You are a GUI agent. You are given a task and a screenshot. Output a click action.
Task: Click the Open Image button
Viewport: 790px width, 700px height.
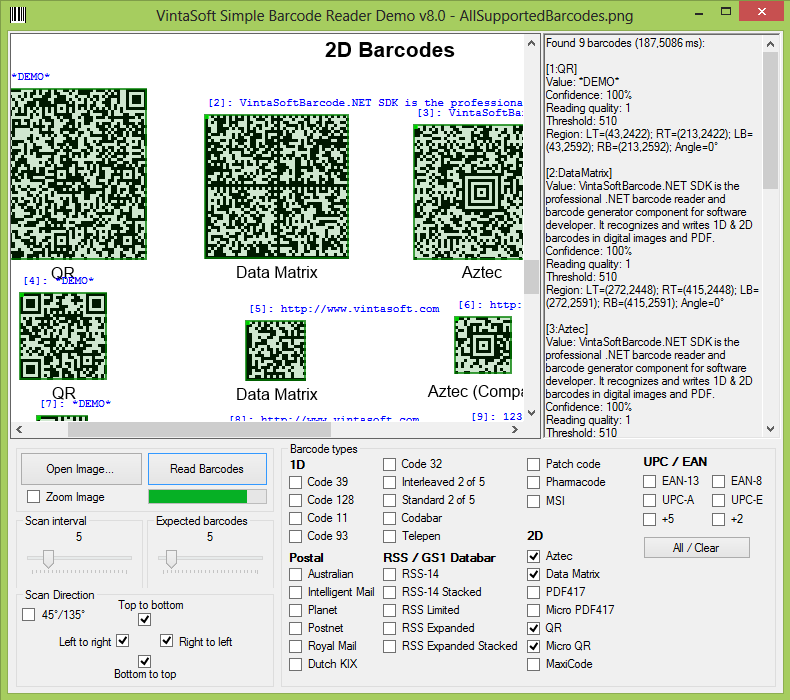81,469
